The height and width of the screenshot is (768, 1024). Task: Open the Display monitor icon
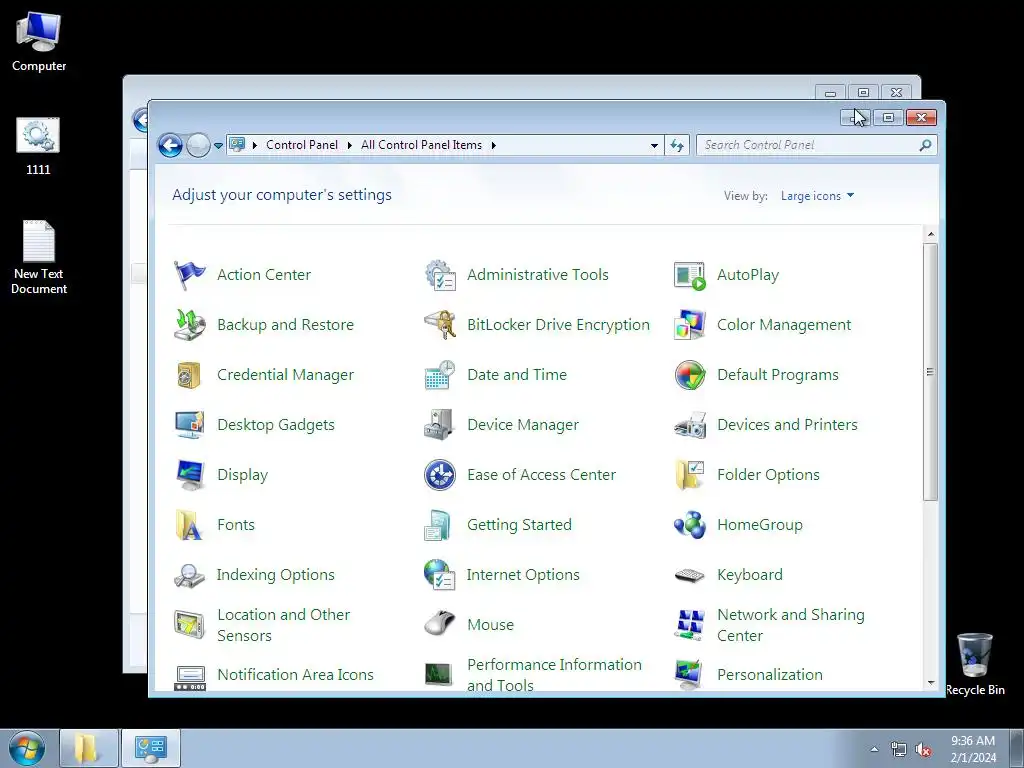(x=189, y=475)
